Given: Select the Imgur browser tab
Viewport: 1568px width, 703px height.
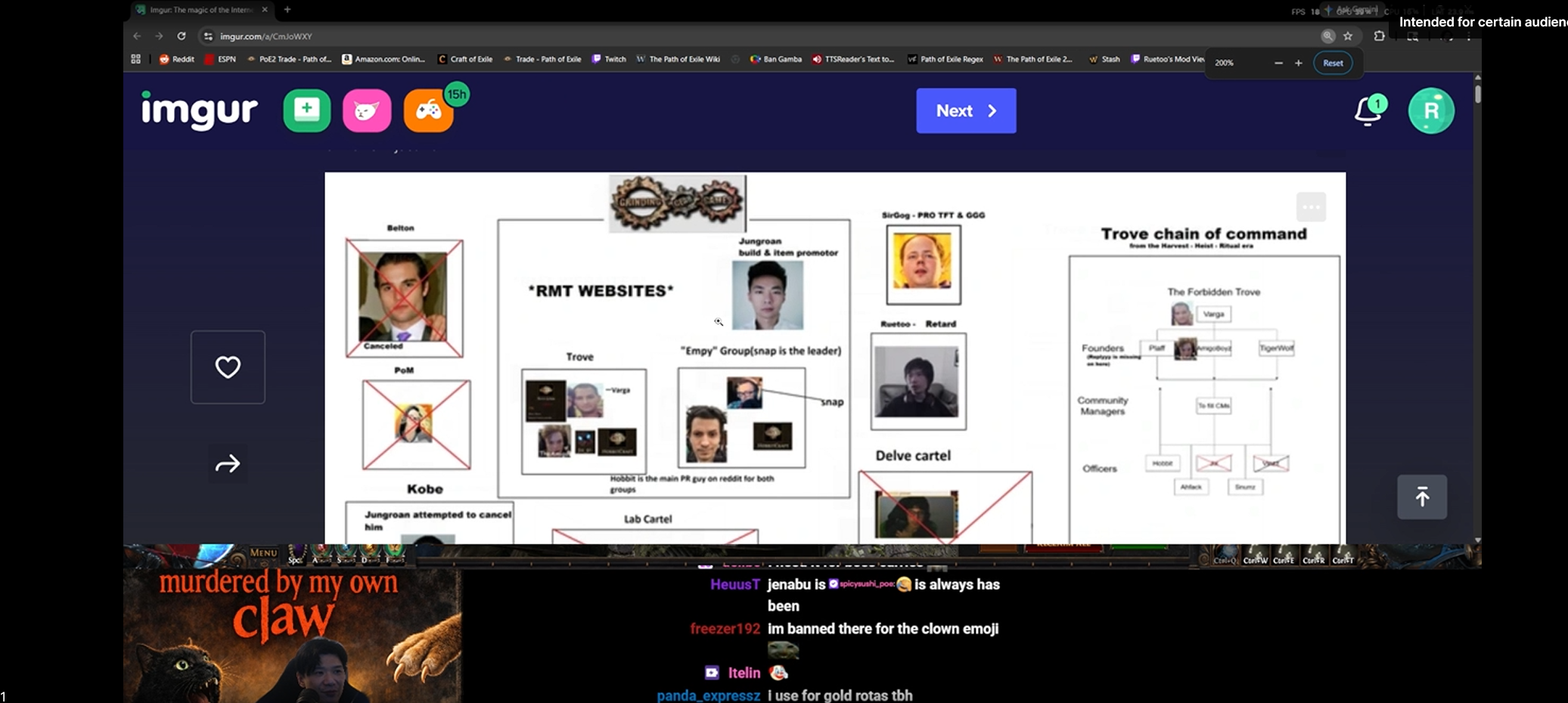Looking at the screenshot, I should coord(202,10).
